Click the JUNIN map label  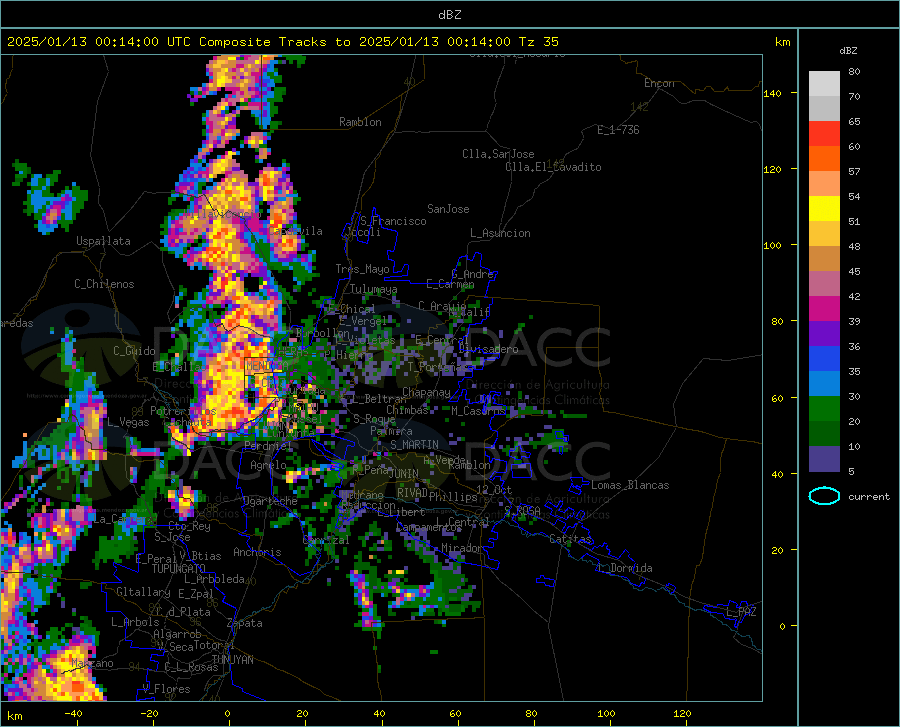404,473
